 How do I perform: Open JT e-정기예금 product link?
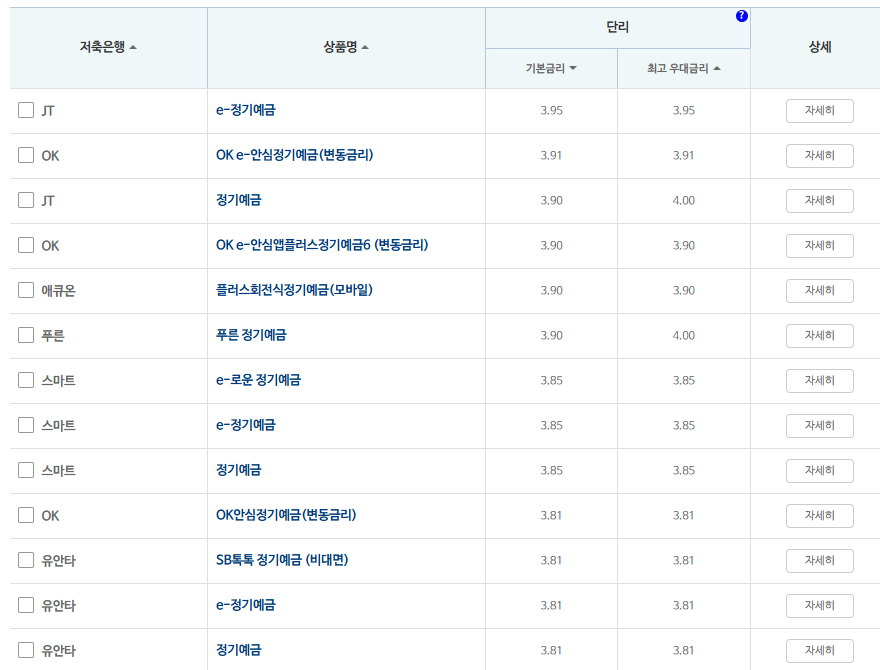(246, 110)
